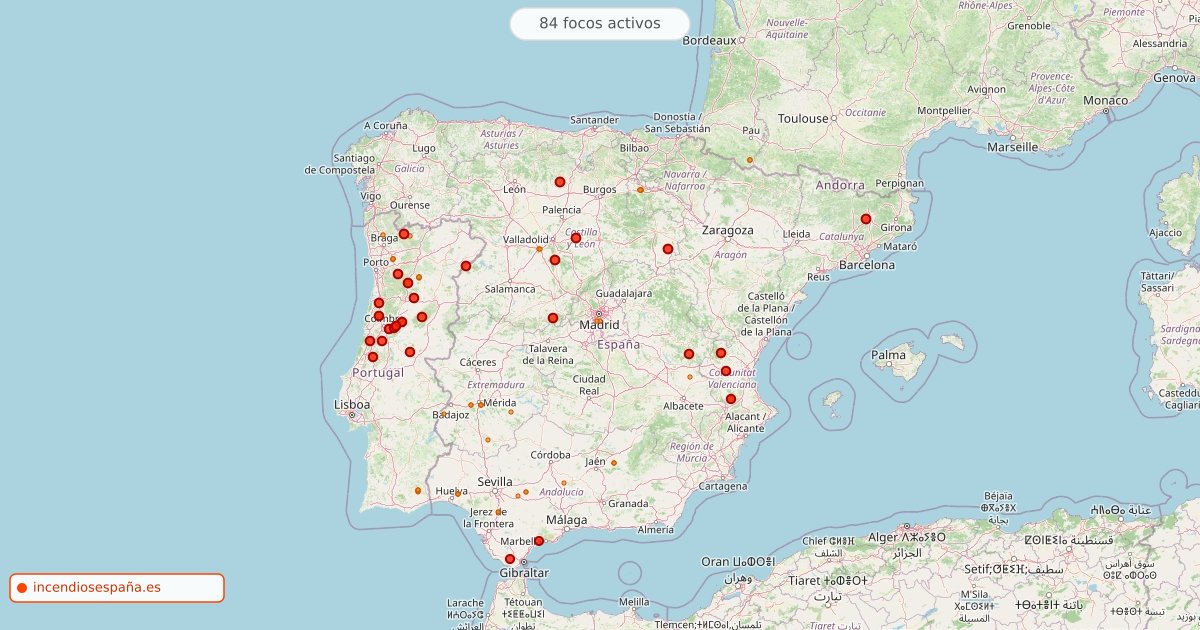Click the Cartagena city label
The image size is (1200, 630).
click(x=723, y=486)
